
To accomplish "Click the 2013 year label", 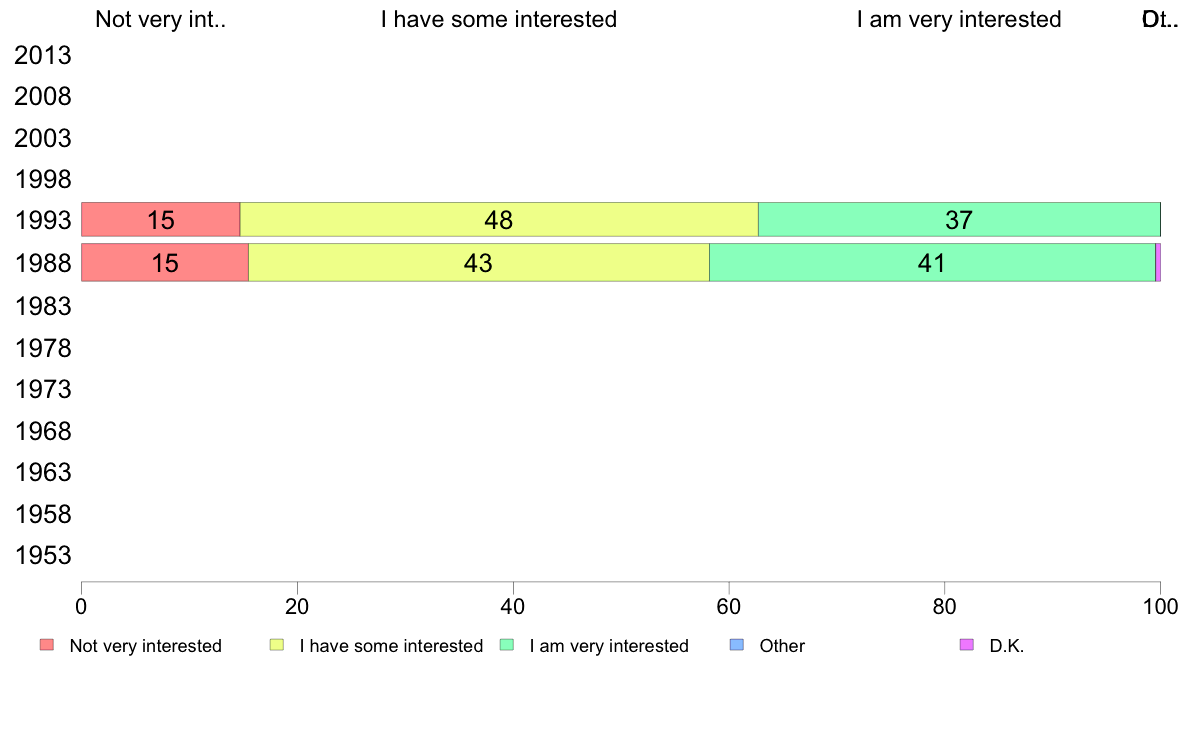I will tap(43, 55).
